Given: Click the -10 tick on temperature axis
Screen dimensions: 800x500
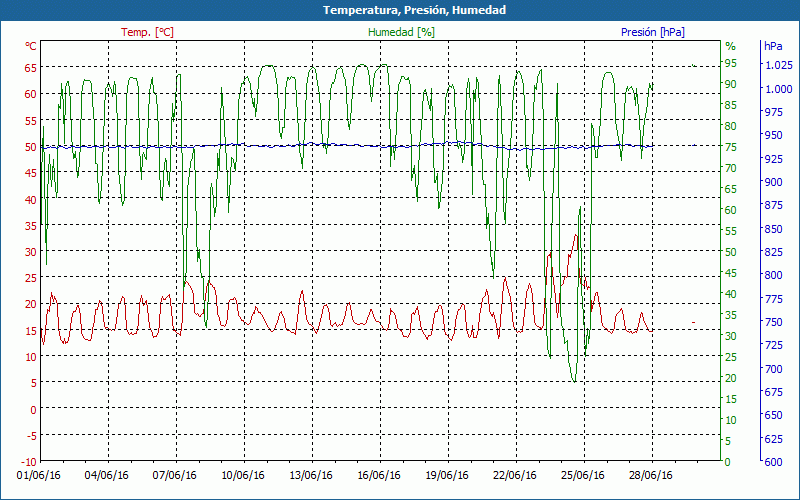Looking at the screenshot, I should point(29,462).
